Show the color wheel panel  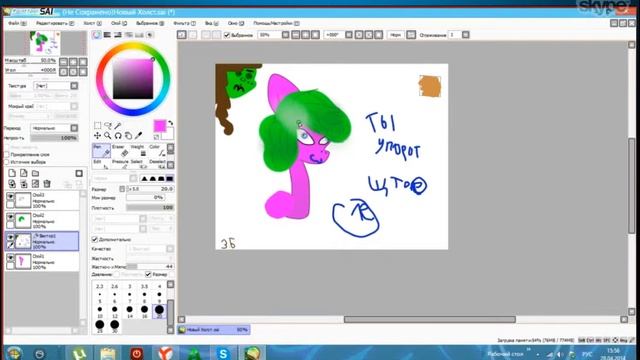(97, 35)
